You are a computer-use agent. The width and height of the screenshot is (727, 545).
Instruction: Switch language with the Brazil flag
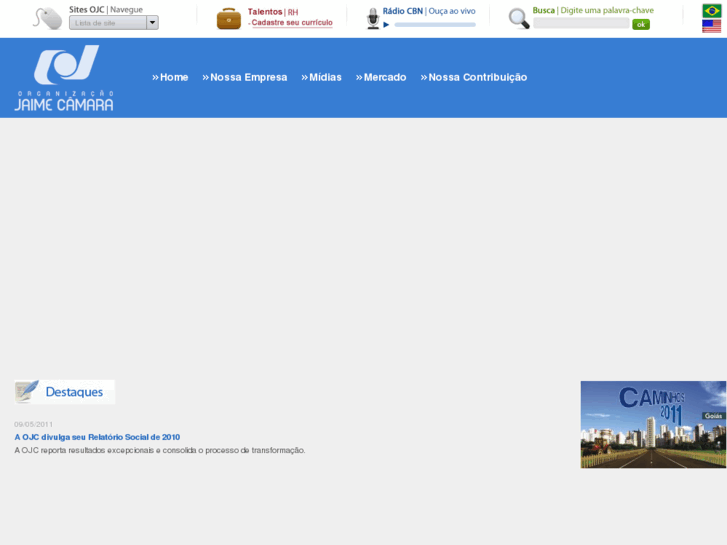pos(712,11)
